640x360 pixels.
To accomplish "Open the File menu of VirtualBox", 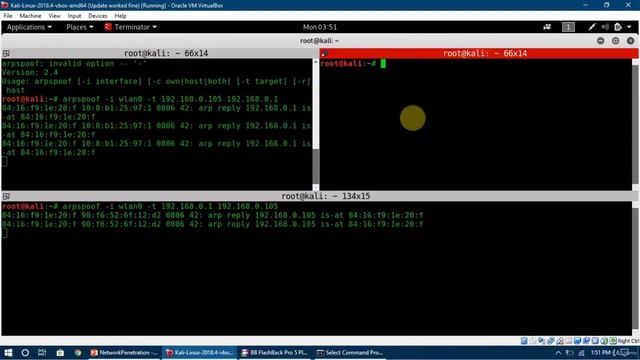I will [x=8, y=16].
